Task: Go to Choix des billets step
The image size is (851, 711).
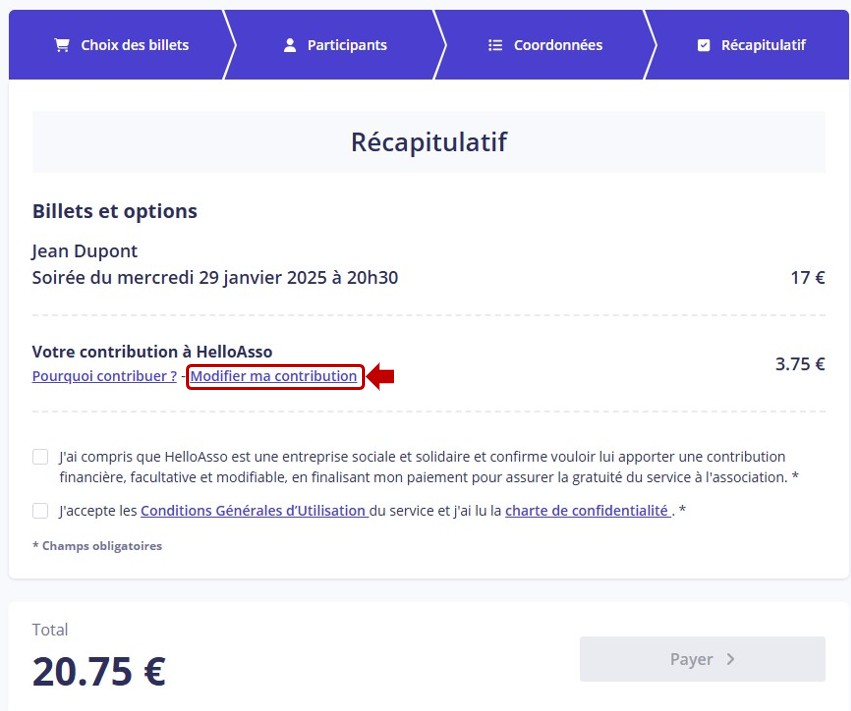Action: point(122,45)
